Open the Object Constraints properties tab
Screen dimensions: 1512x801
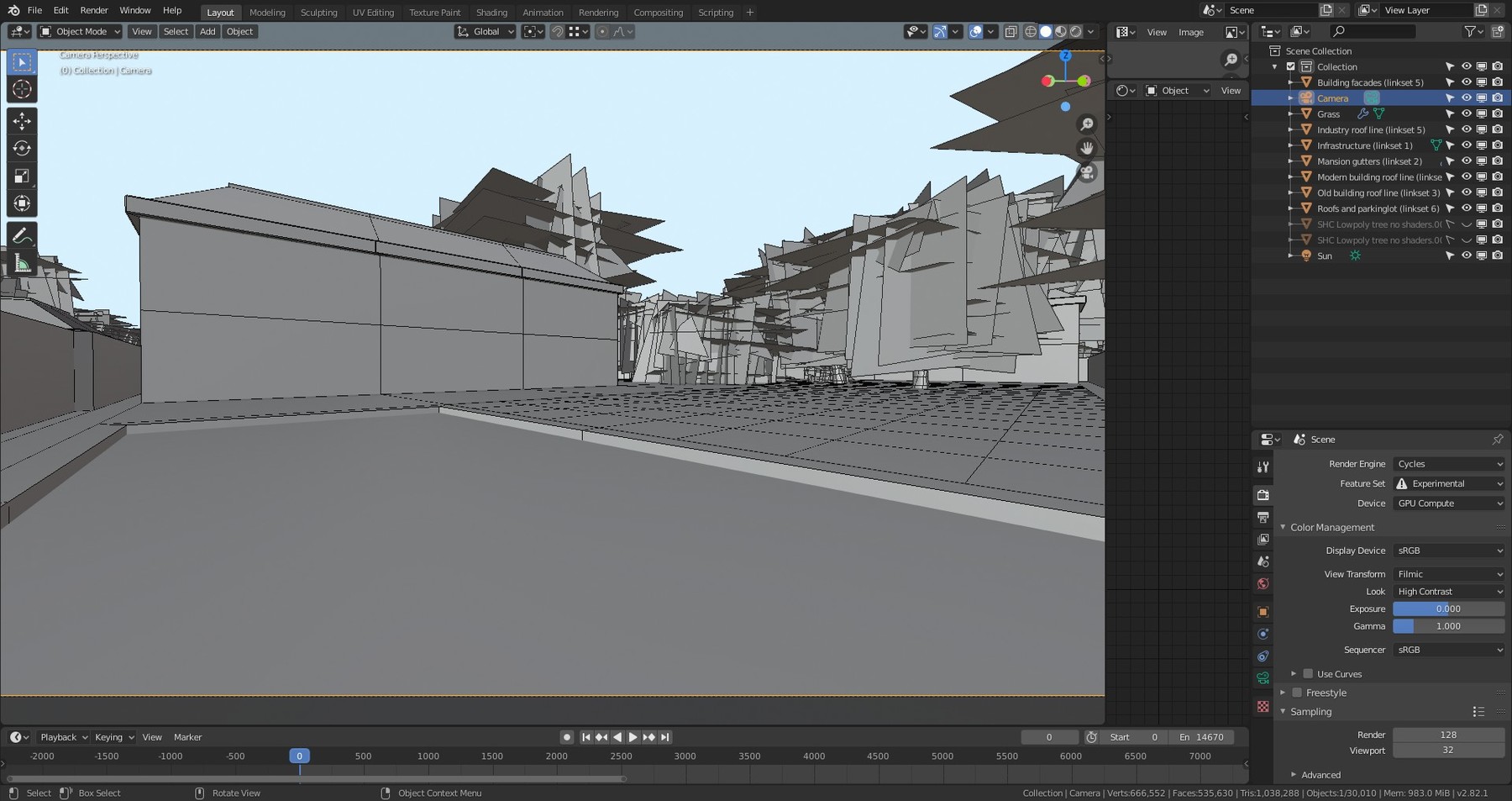(x=1263, y=656)
